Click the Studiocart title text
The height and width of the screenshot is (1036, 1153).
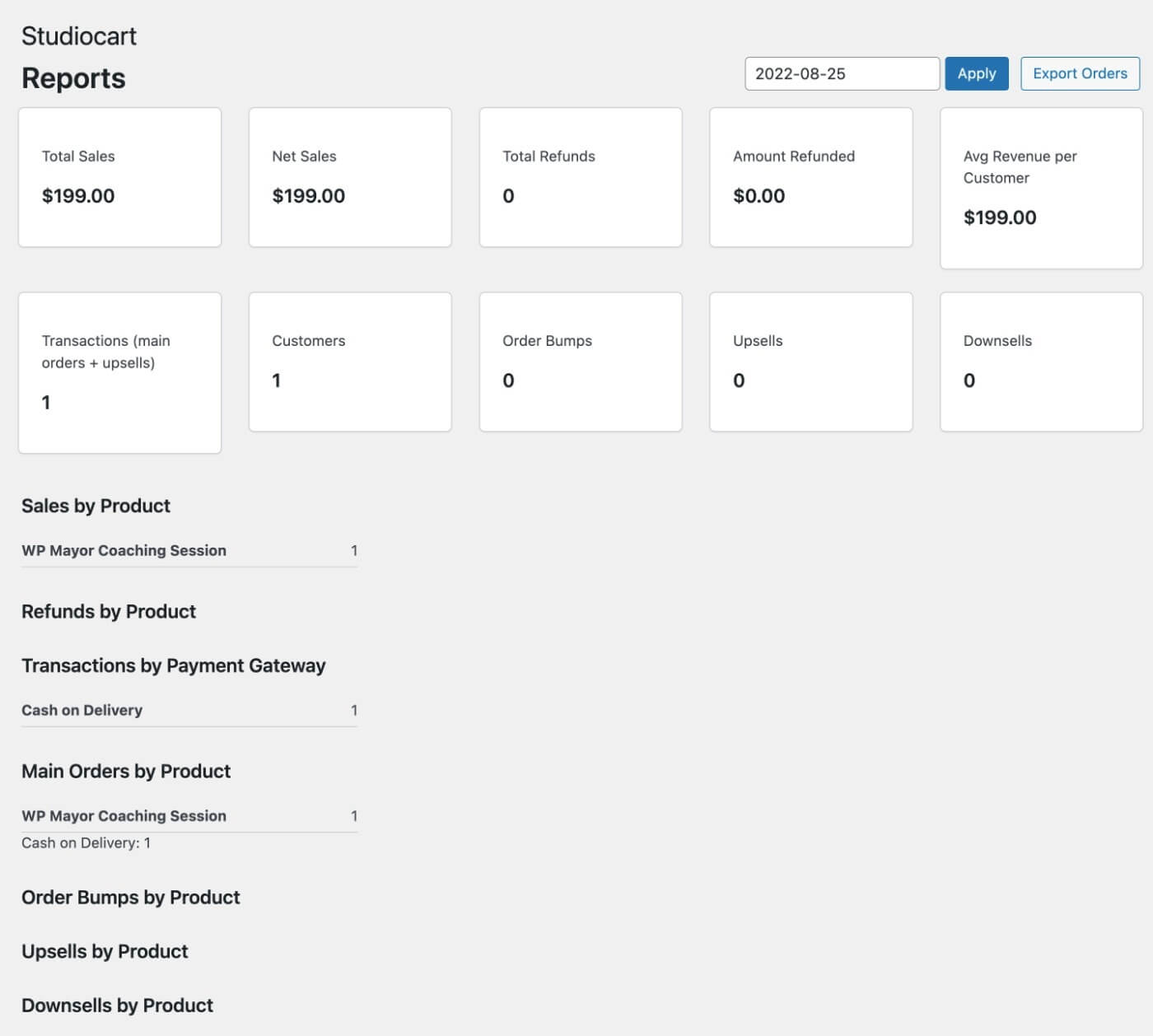[79, 35]
